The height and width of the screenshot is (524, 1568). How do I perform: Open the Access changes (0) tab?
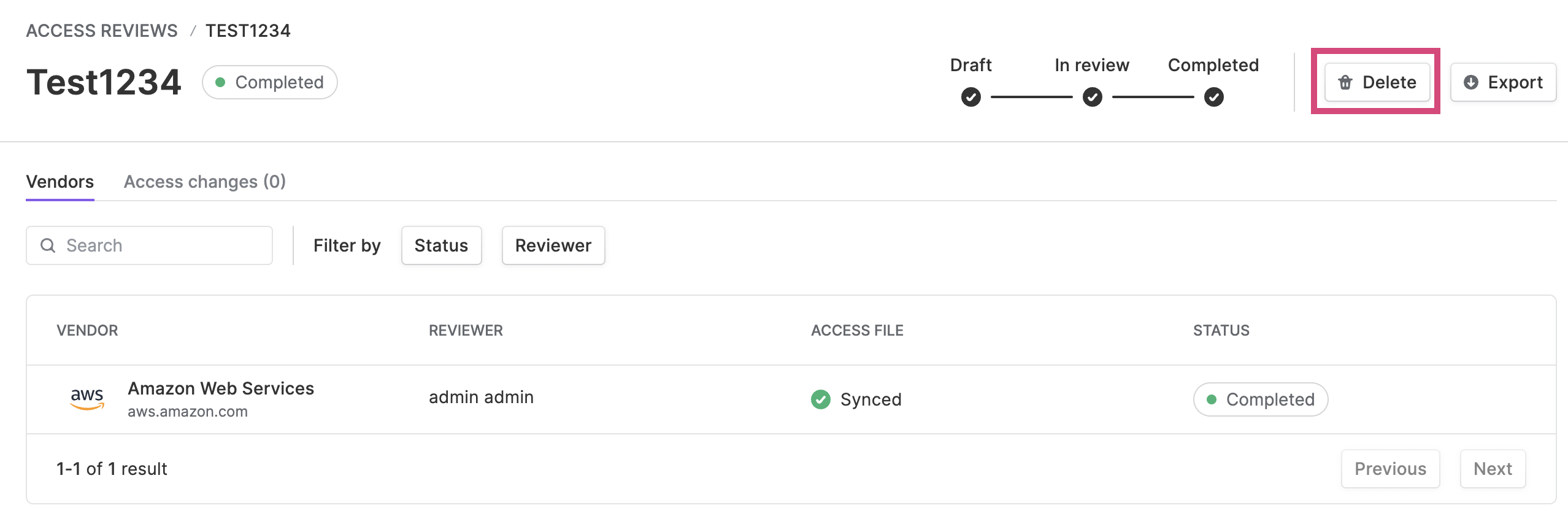205,182
